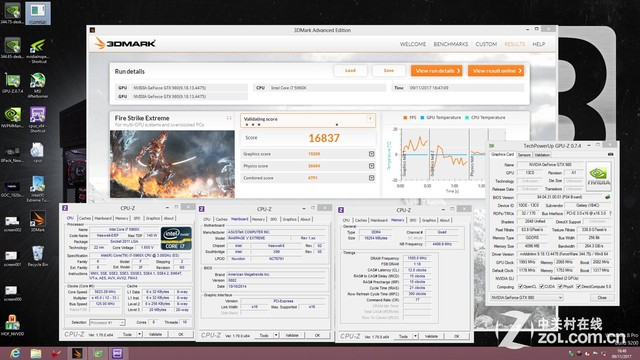The width and height of the screenshot is (640, 360).
Task: Switch to 3DMark via its taskbar icon
Action: click(77, 353)
